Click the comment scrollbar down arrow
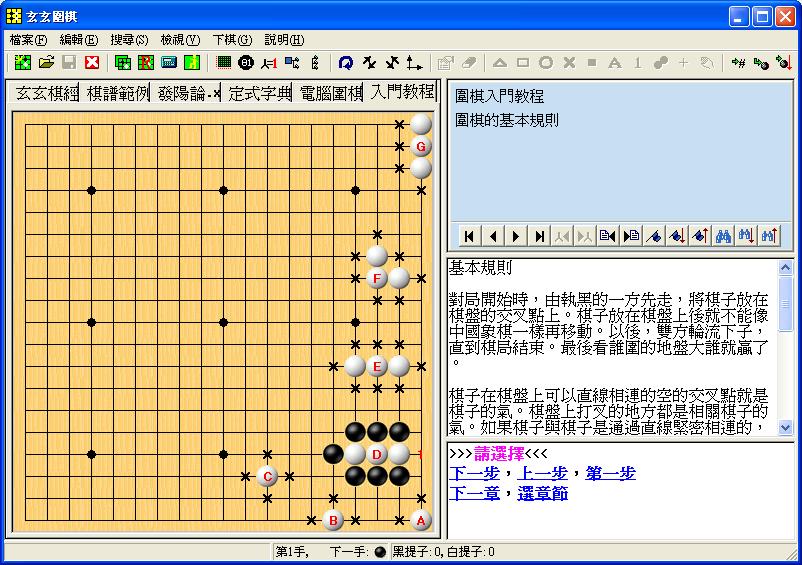The width and height of the screenshot is (802, 565). click(786, 427)
